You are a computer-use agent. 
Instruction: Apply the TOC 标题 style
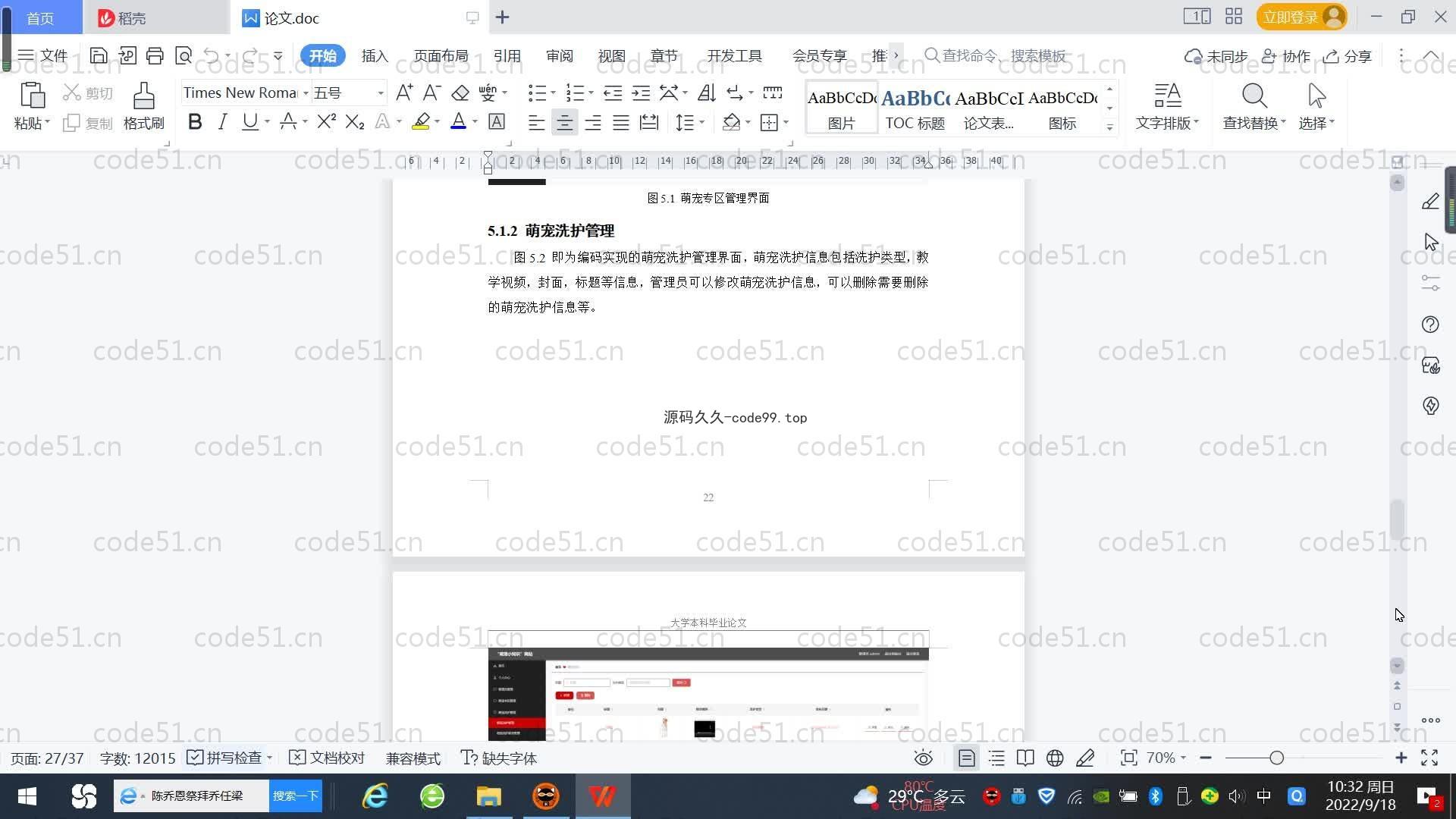pyautogui.click(x=915, y=108)
